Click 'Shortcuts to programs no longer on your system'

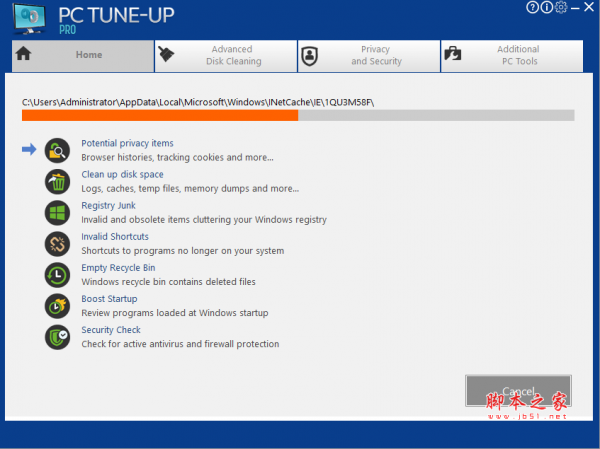point(183,251)
